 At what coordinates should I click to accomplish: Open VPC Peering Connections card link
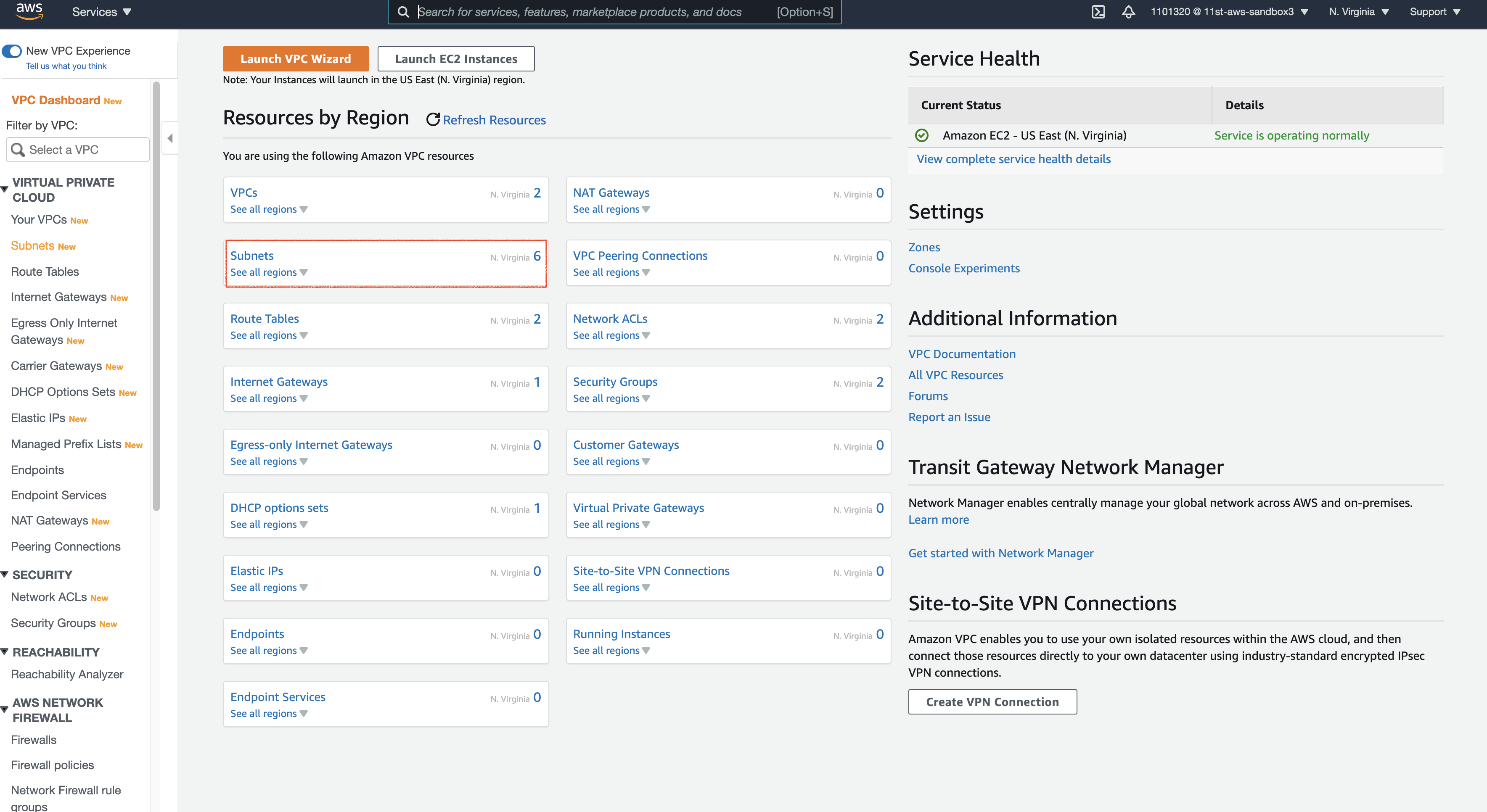point(640,256)
